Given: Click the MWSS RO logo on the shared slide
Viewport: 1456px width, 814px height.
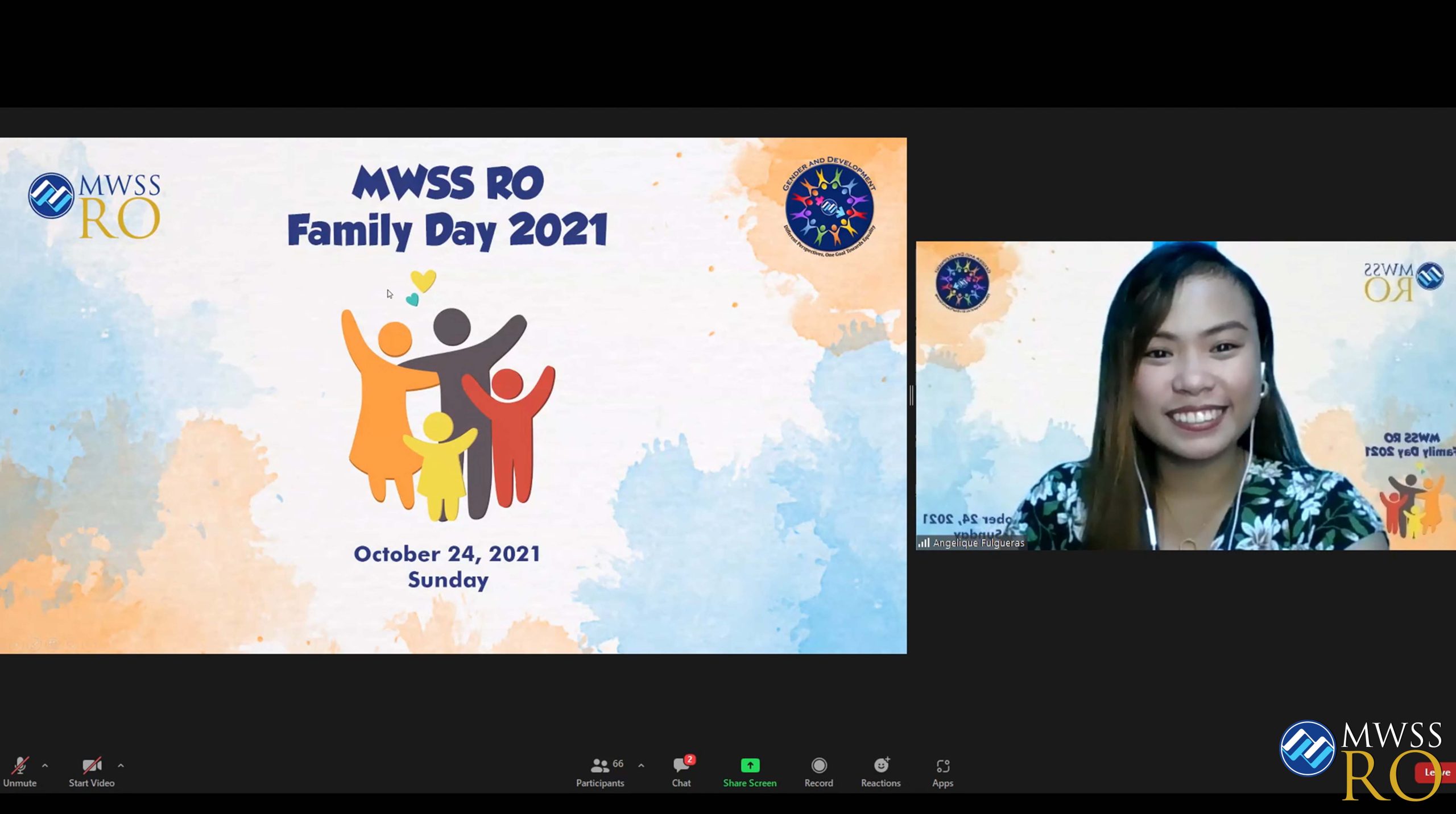Looking at the screenshot, I should pyautogui.click(x=94, y=205).
